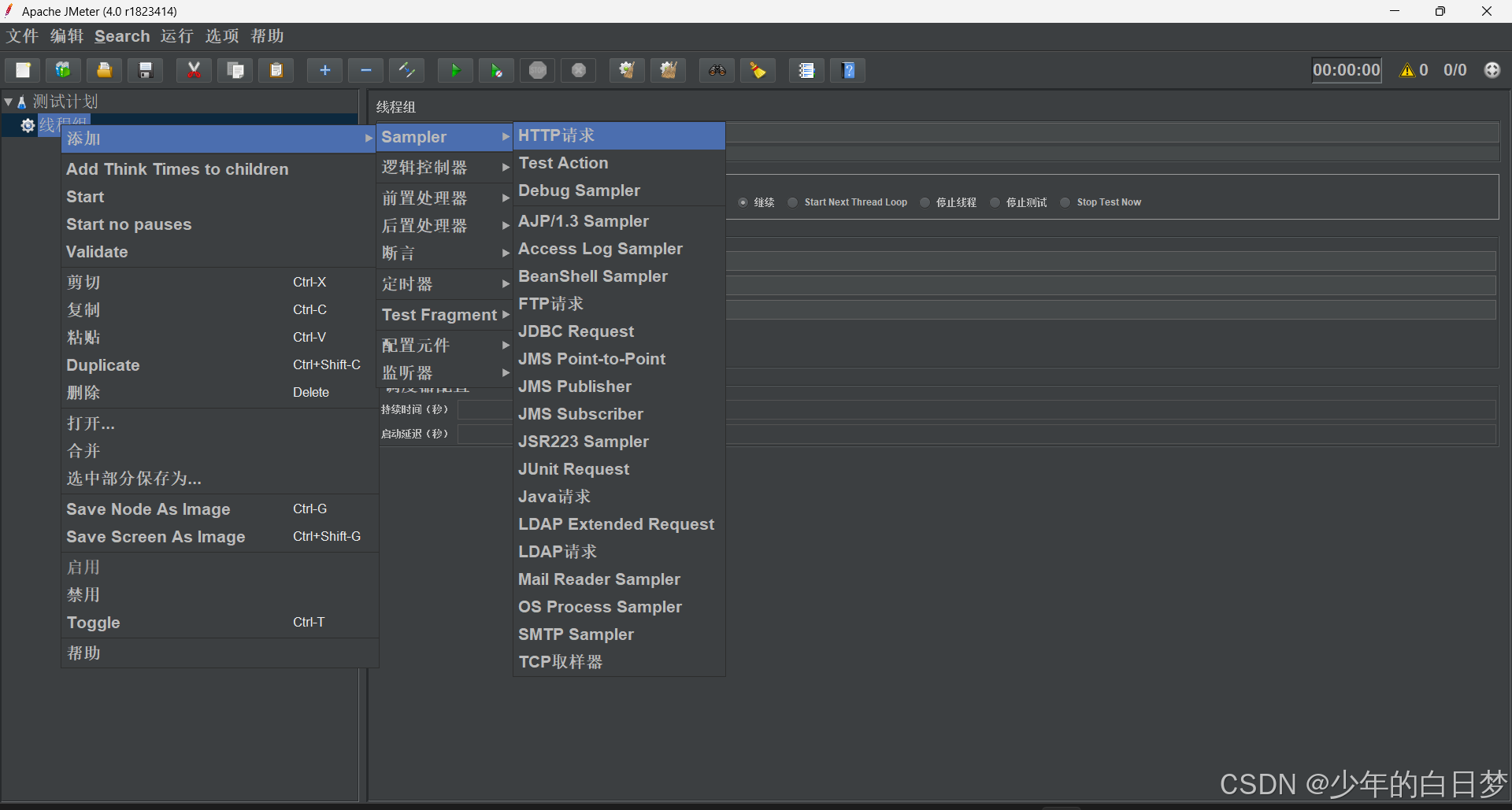Screen dimensions: 1512x810
Task: Open the Search menu in menu bar
Action: click(122, 36)
